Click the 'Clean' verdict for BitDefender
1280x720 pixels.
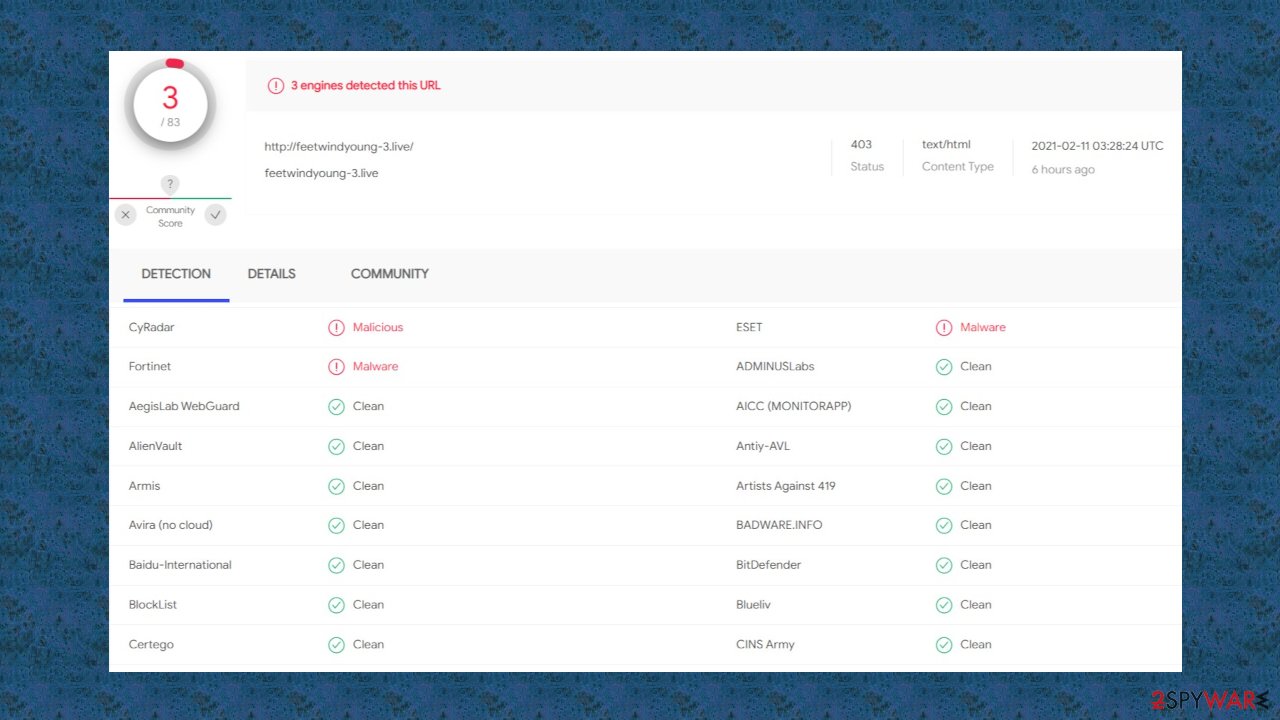tap(976, 566)
